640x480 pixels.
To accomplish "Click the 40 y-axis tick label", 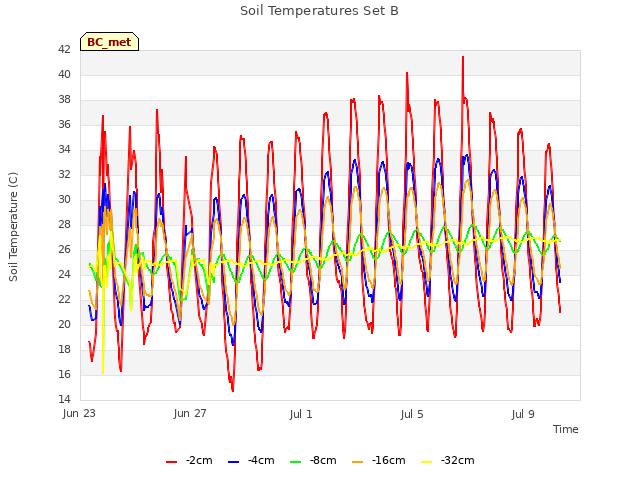I will pyautogui.click(x=64, y=74).
